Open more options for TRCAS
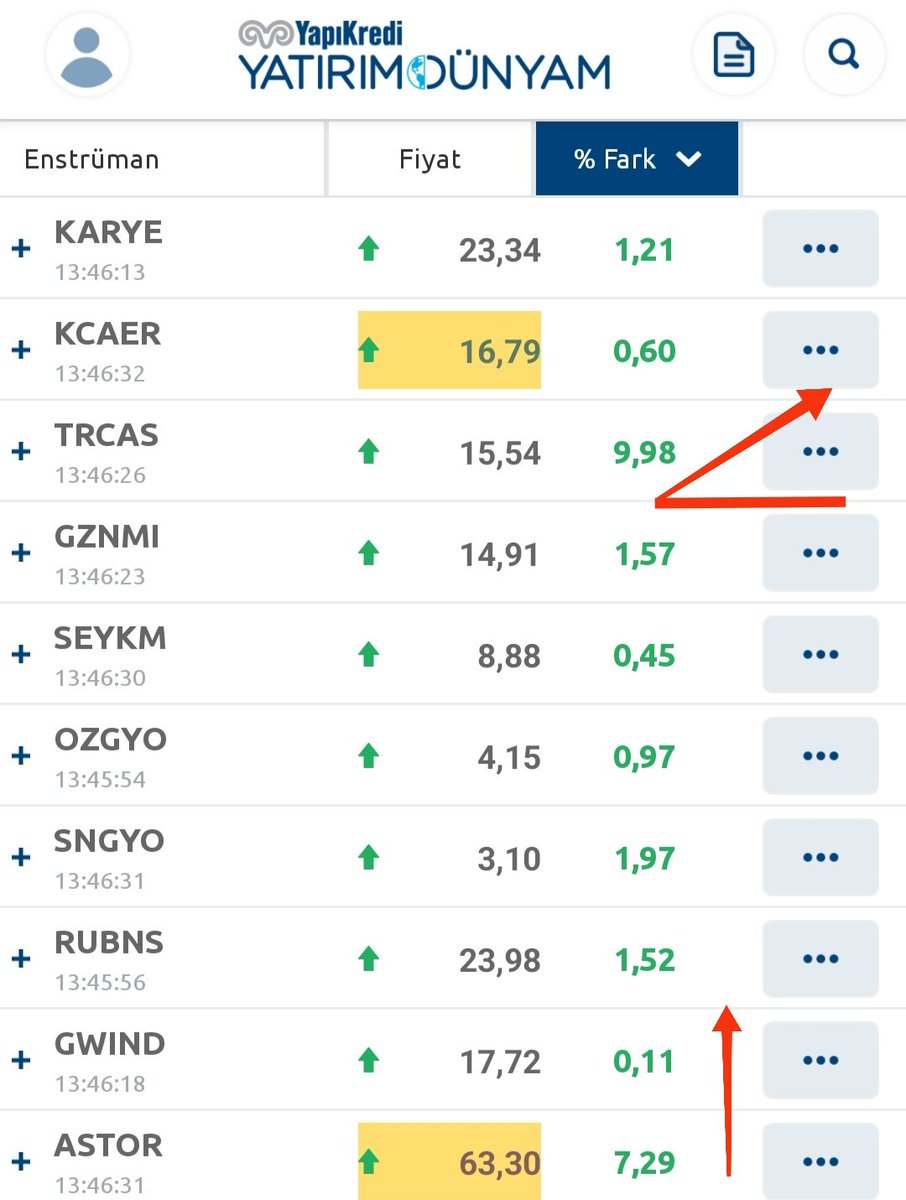The image size is (906, 1200). tap(820, 452)
